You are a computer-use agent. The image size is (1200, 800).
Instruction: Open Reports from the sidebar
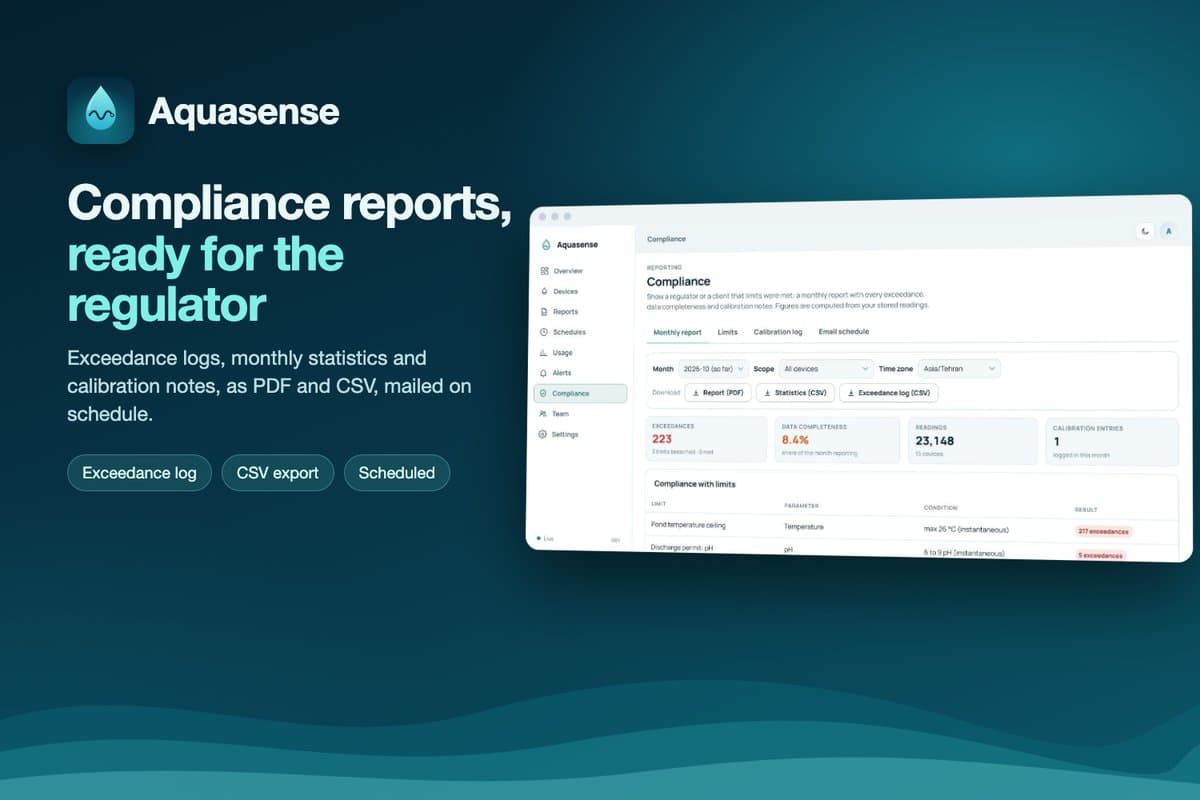tap(559, 312)
